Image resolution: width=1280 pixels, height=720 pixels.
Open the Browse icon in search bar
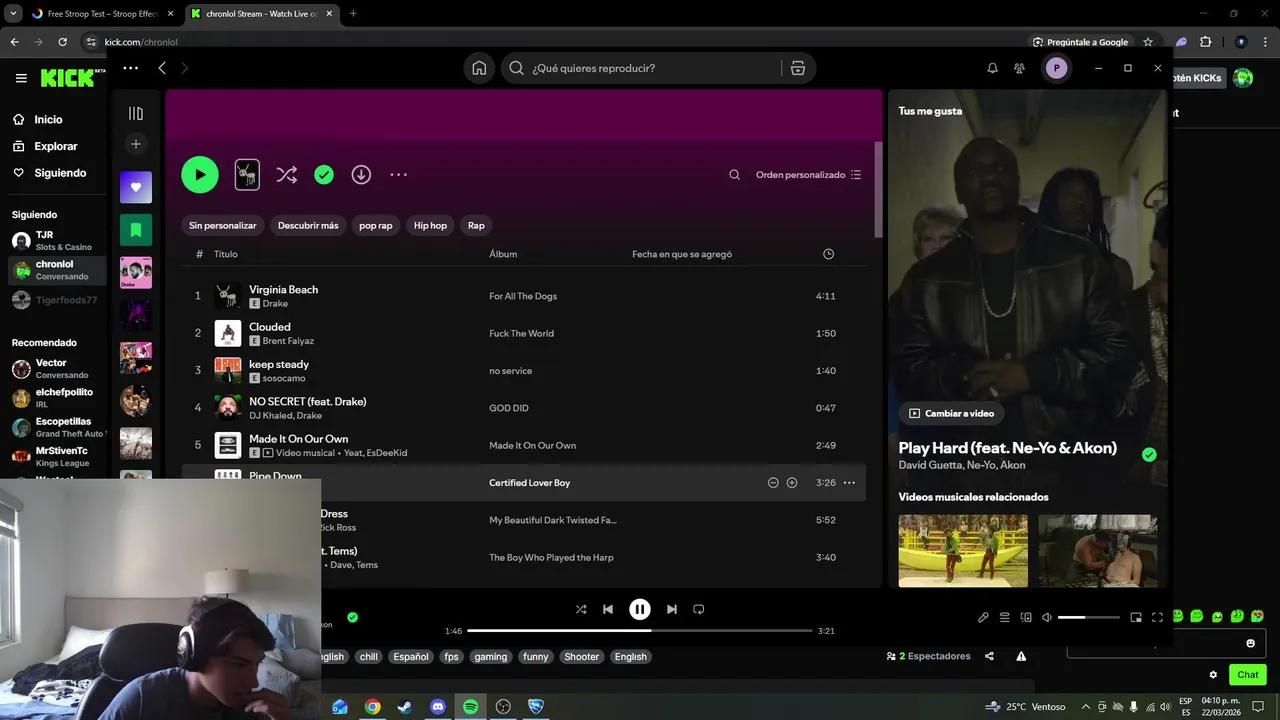click(797, 68)
